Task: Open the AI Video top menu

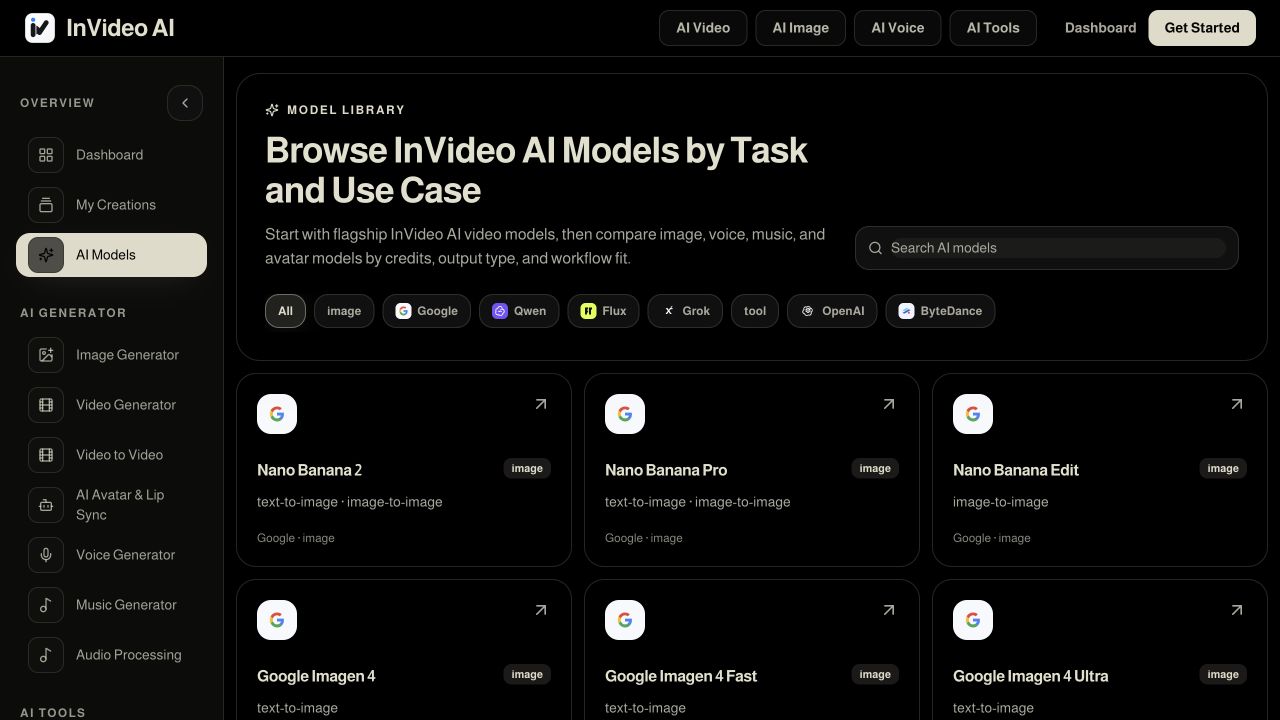Action: [x=703, y=28]
